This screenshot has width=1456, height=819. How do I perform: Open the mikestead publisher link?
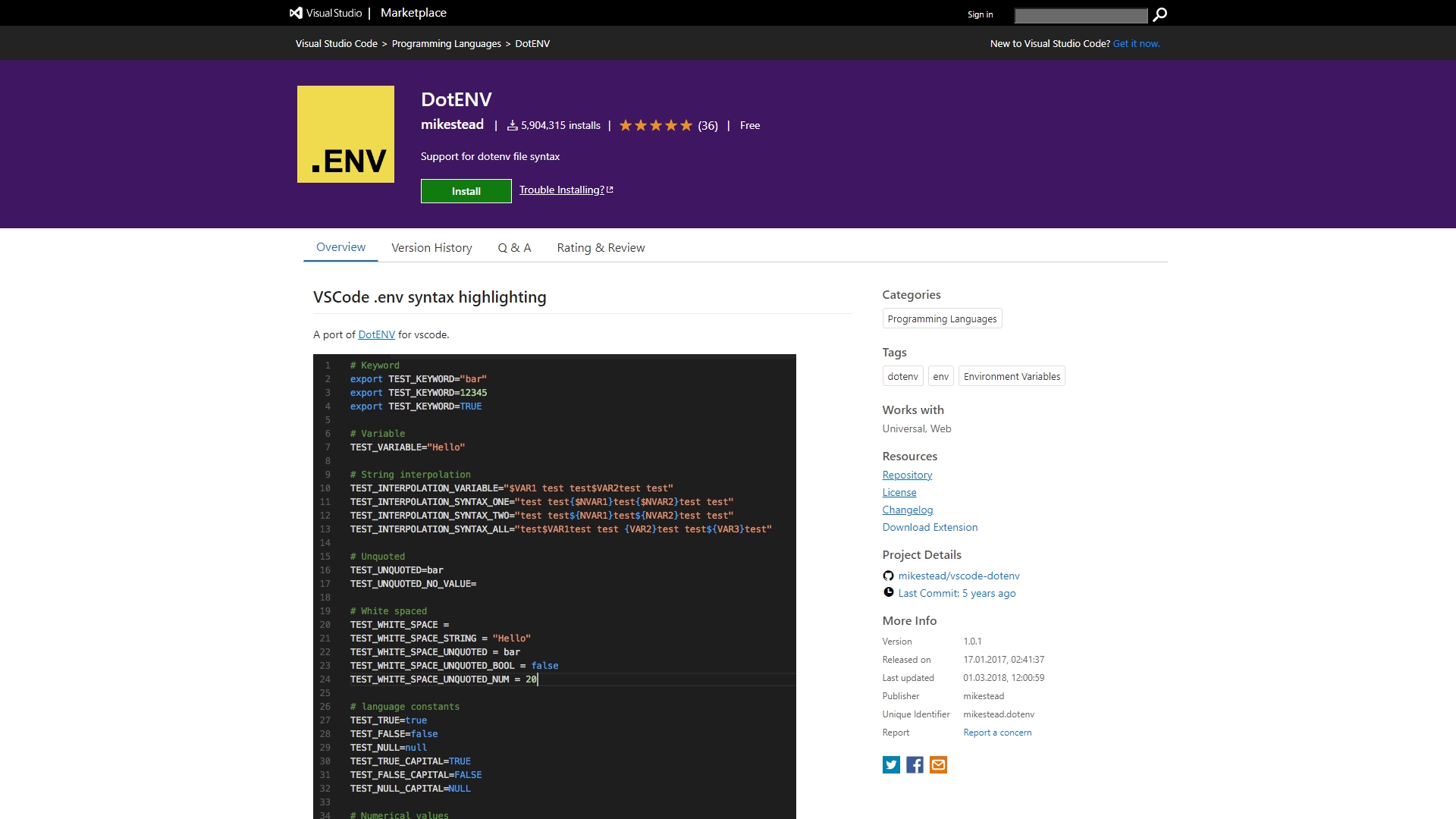[x=452, y=124]
